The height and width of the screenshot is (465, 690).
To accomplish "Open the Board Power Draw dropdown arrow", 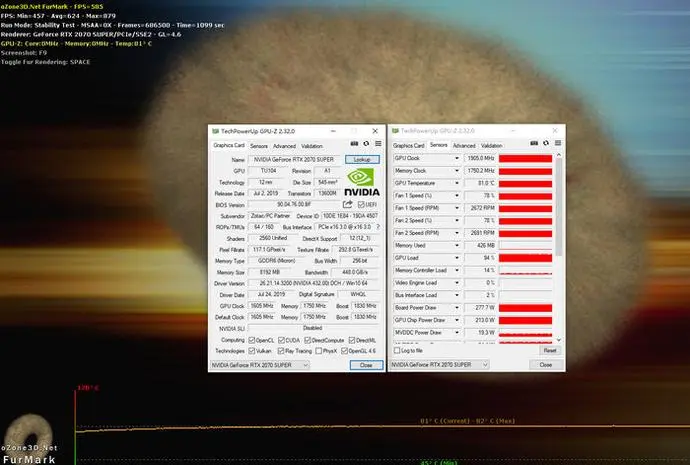I will click(x=456, y=308).
